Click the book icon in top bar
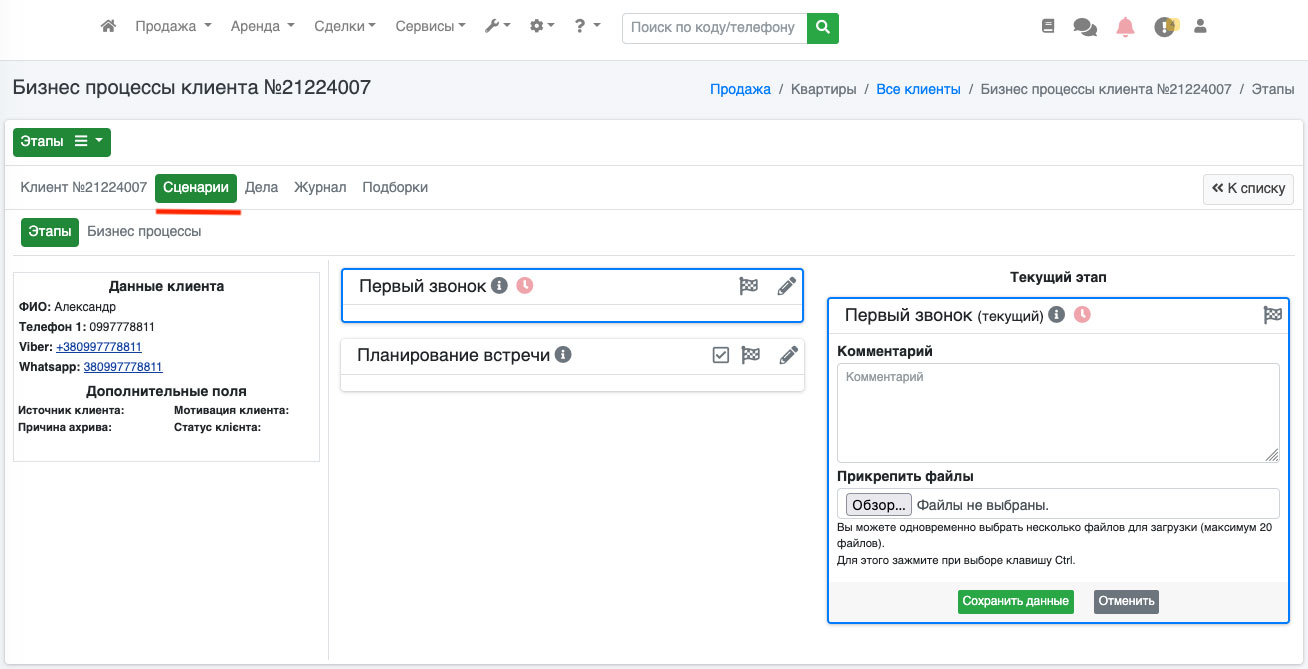This screenshot has height=669, width=1308. coord(1048,27)
